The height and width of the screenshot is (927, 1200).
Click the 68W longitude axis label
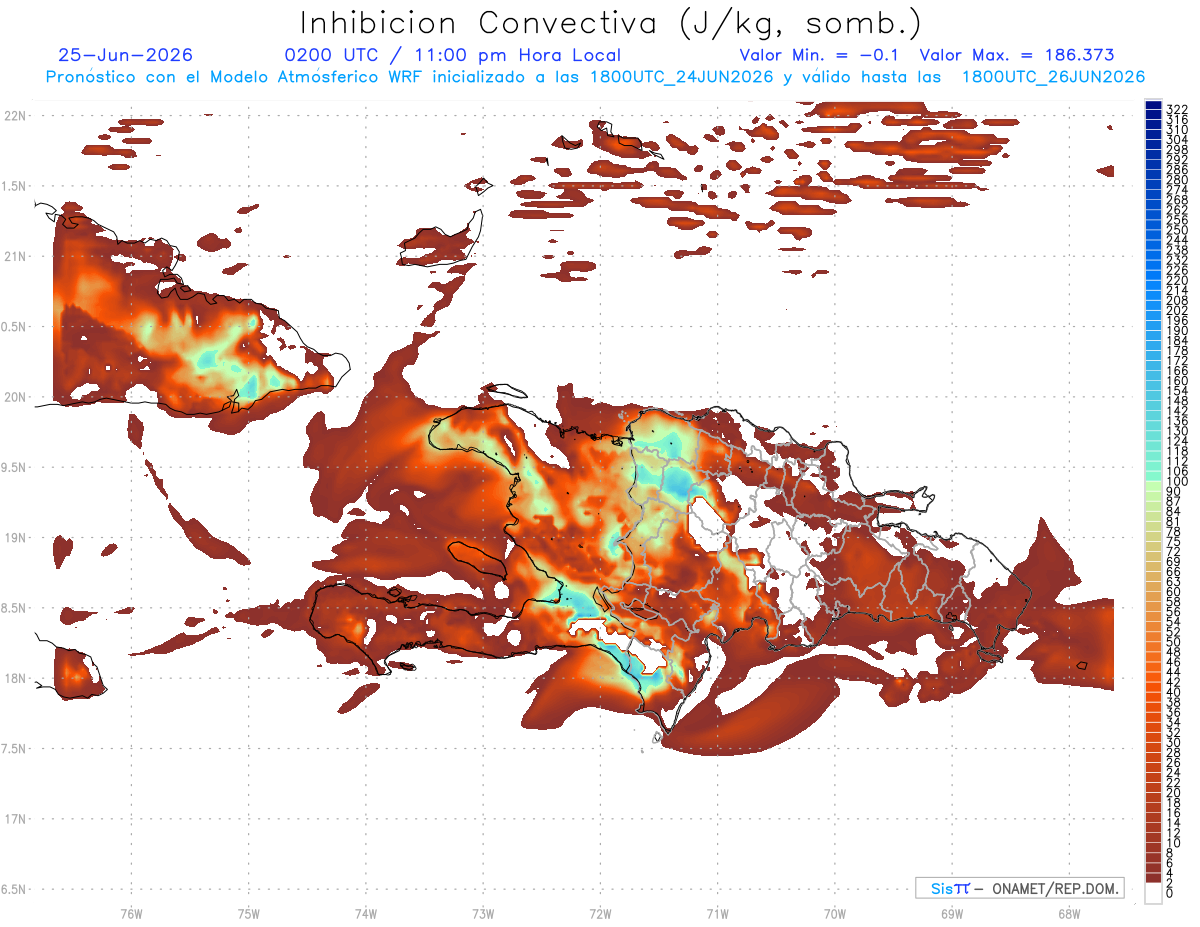click(1068, 912)
